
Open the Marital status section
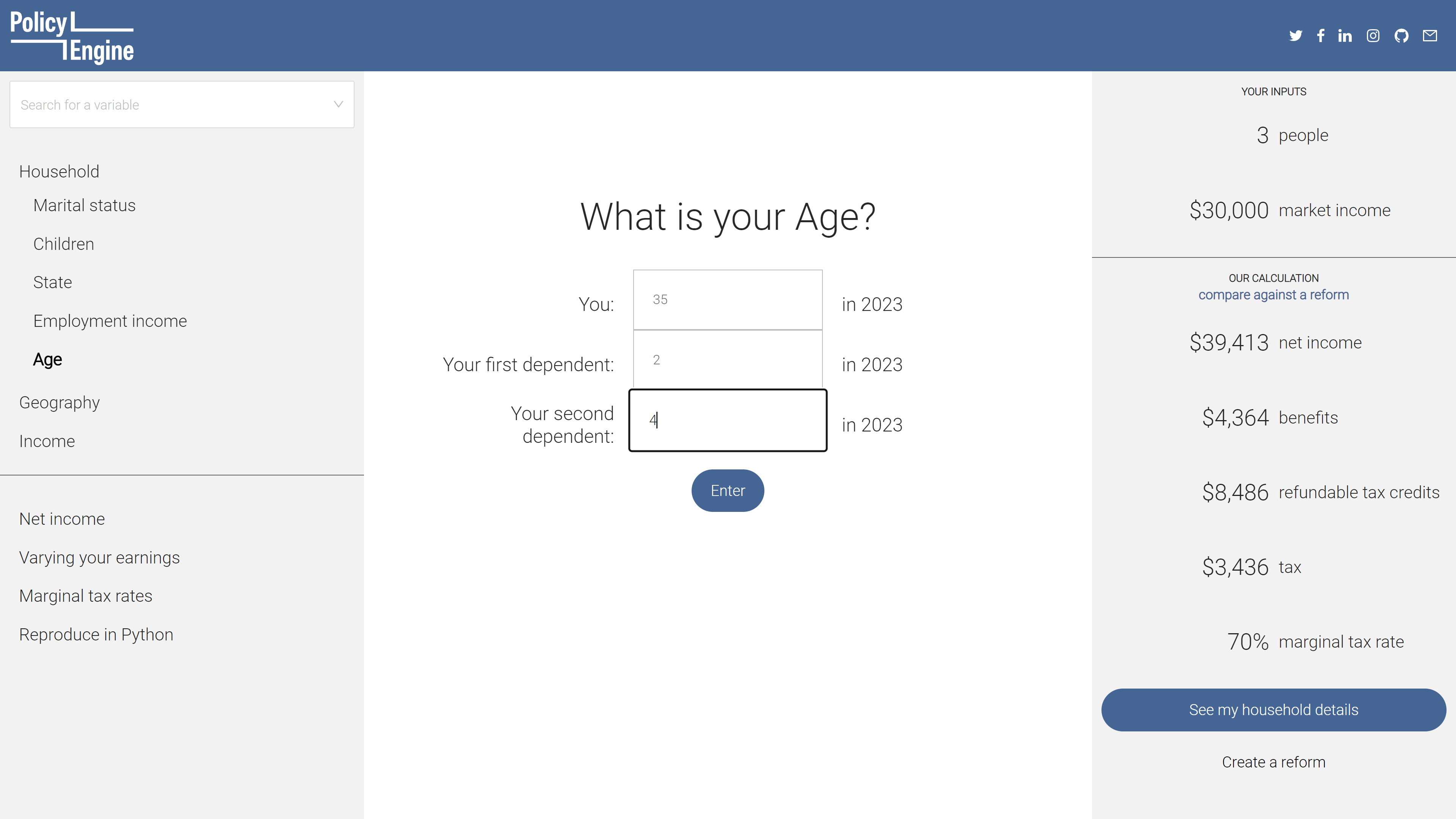click(84, 205)
